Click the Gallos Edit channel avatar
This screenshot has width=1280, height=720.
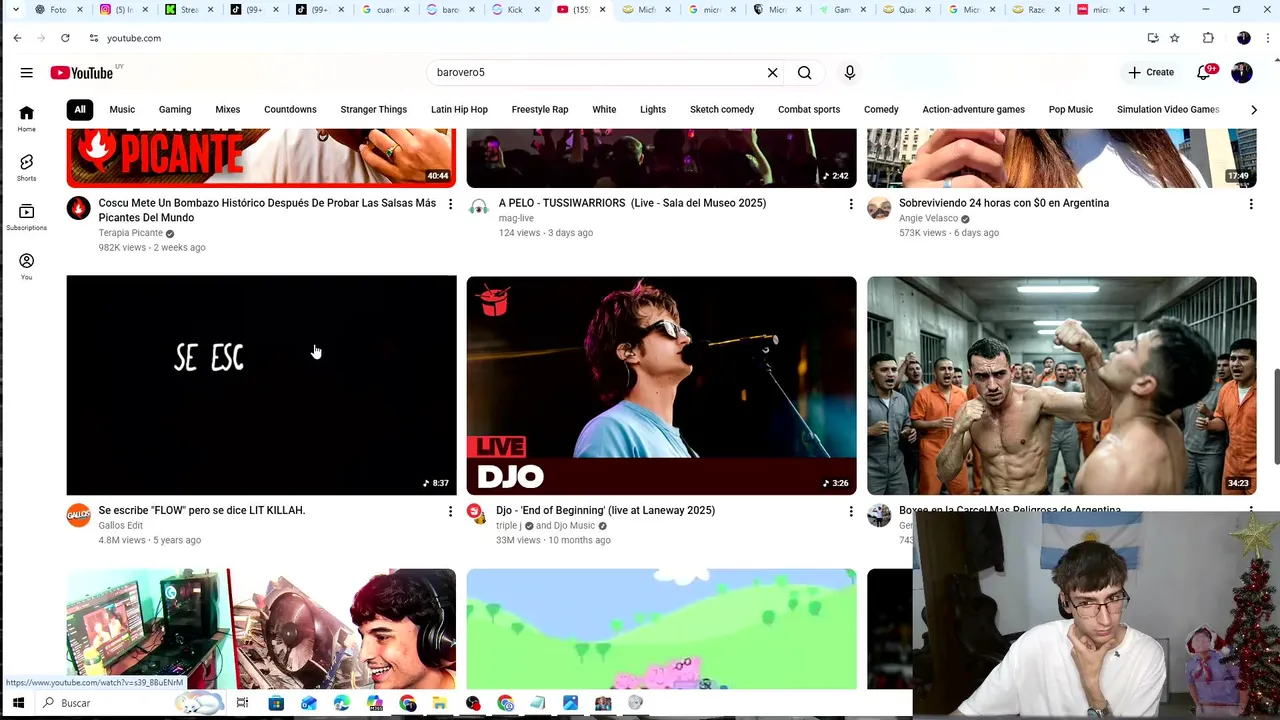tap(79, 515)
